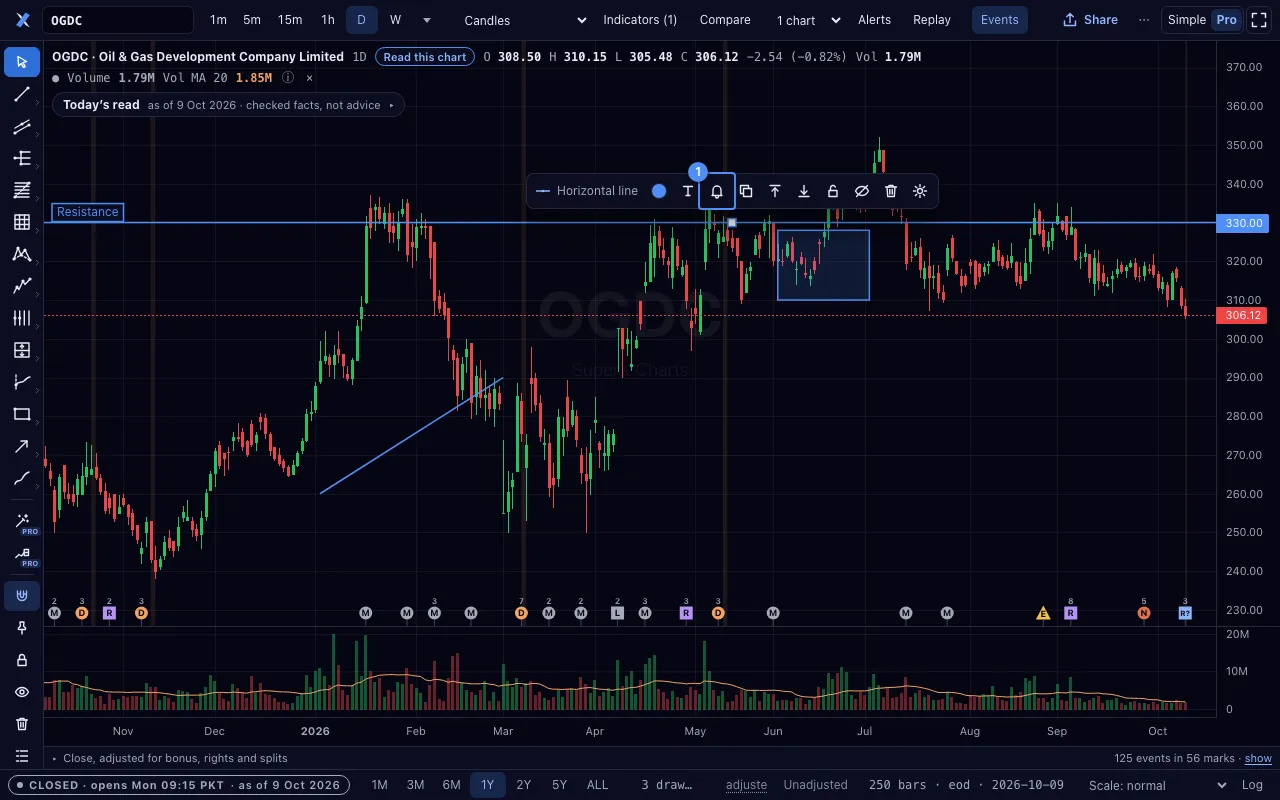This screenshot has width=1280, height=800.
Task: Click the OGDC symbol search field
Action: click(x=119, y=20)
